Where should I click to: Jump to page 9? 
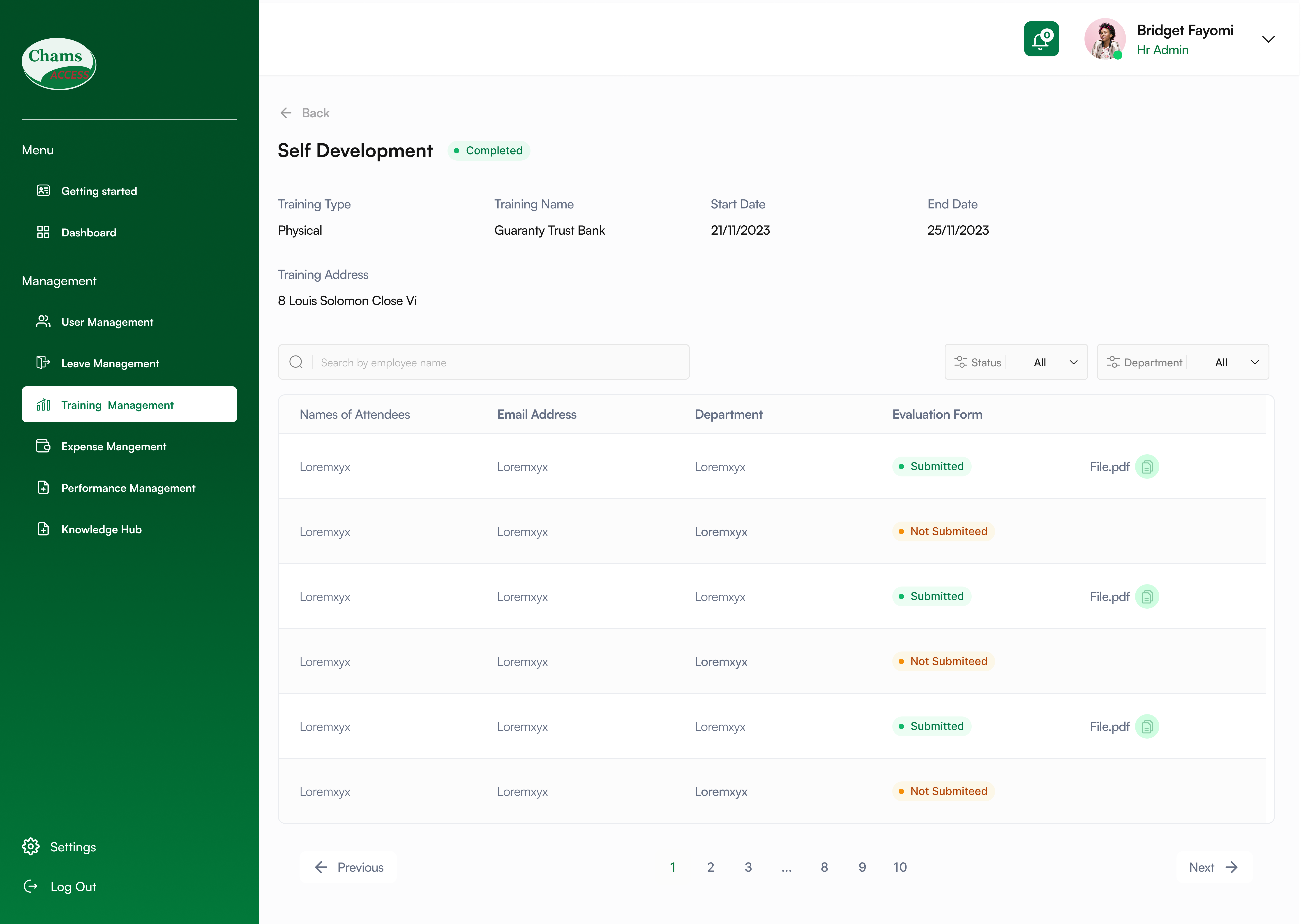(x=862, y=867)
